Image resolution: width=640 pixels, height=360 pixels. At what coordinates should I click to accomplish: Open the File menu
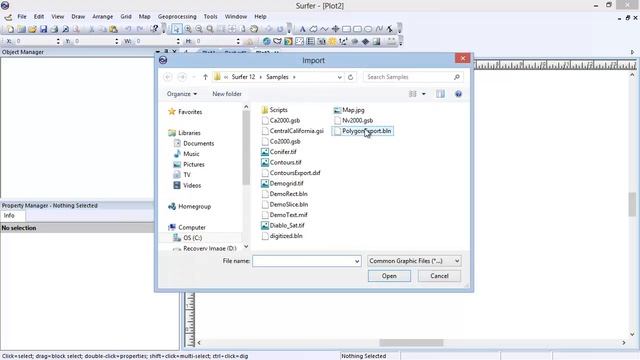click(x=22, y=17)
